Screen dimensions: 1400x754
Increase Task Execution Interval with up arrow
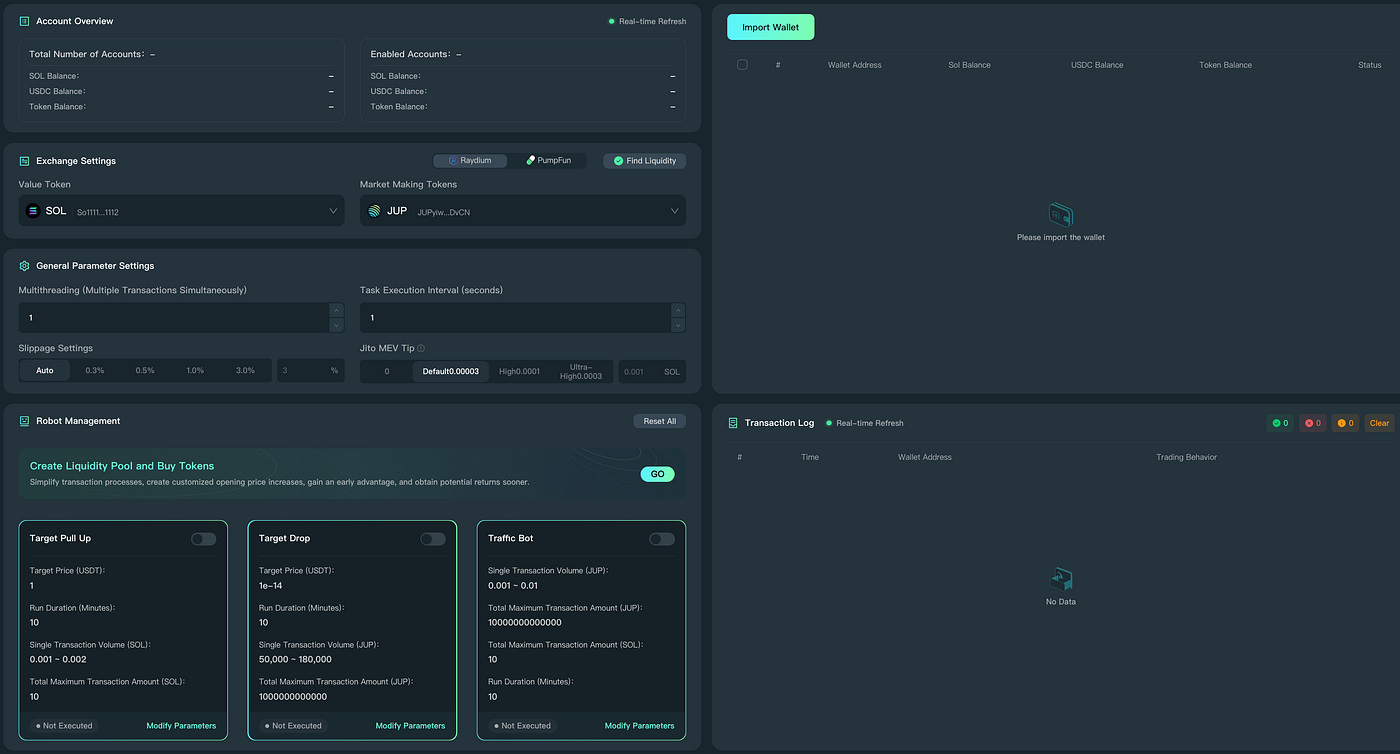click(x=678, y=310)
